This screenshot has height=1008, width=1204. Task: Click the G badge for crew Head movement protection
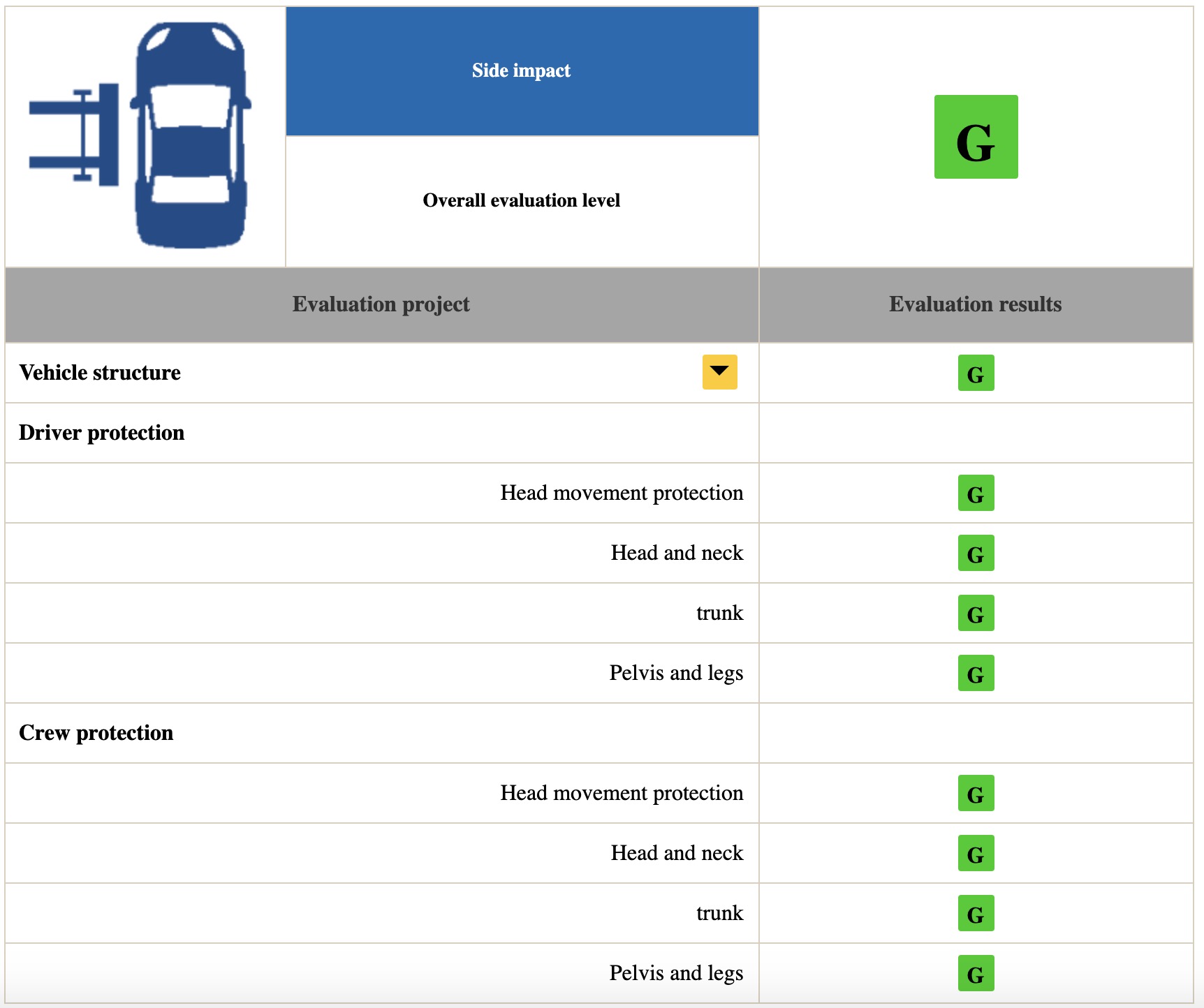pos(976,793)
